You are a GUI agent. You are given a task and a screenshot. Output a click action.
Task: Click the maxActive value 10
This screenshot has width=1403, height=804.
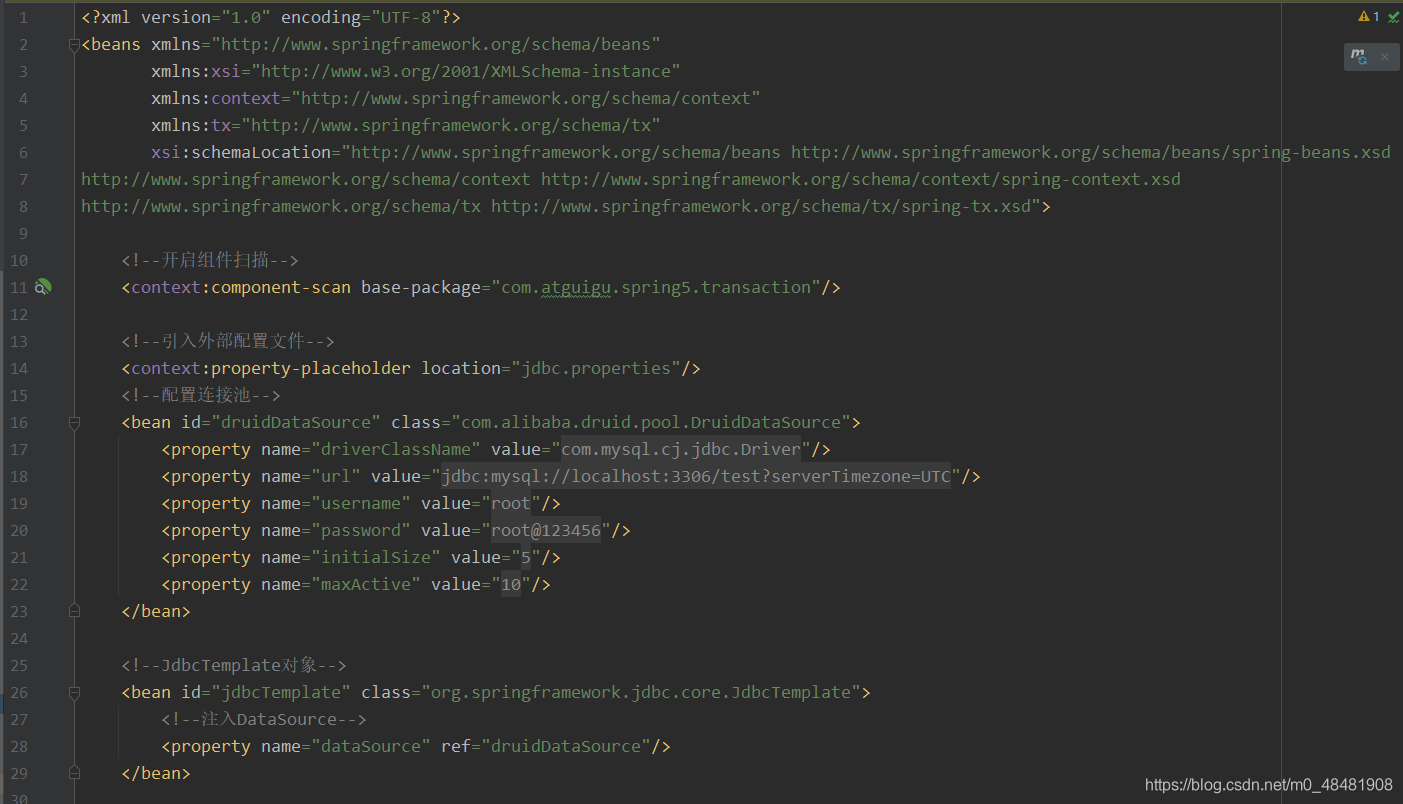click(511, 584)
